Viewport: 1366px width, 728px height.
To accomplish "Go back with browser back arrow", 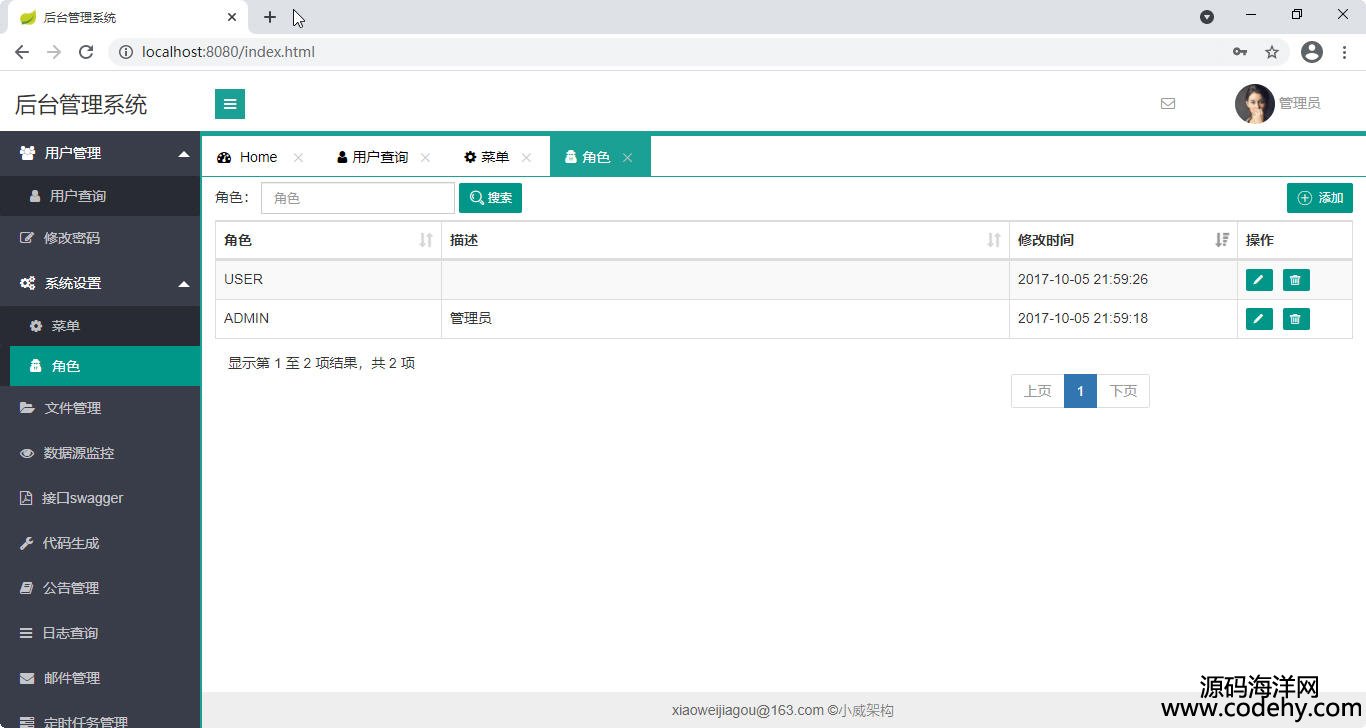I will tap(22, 52).
